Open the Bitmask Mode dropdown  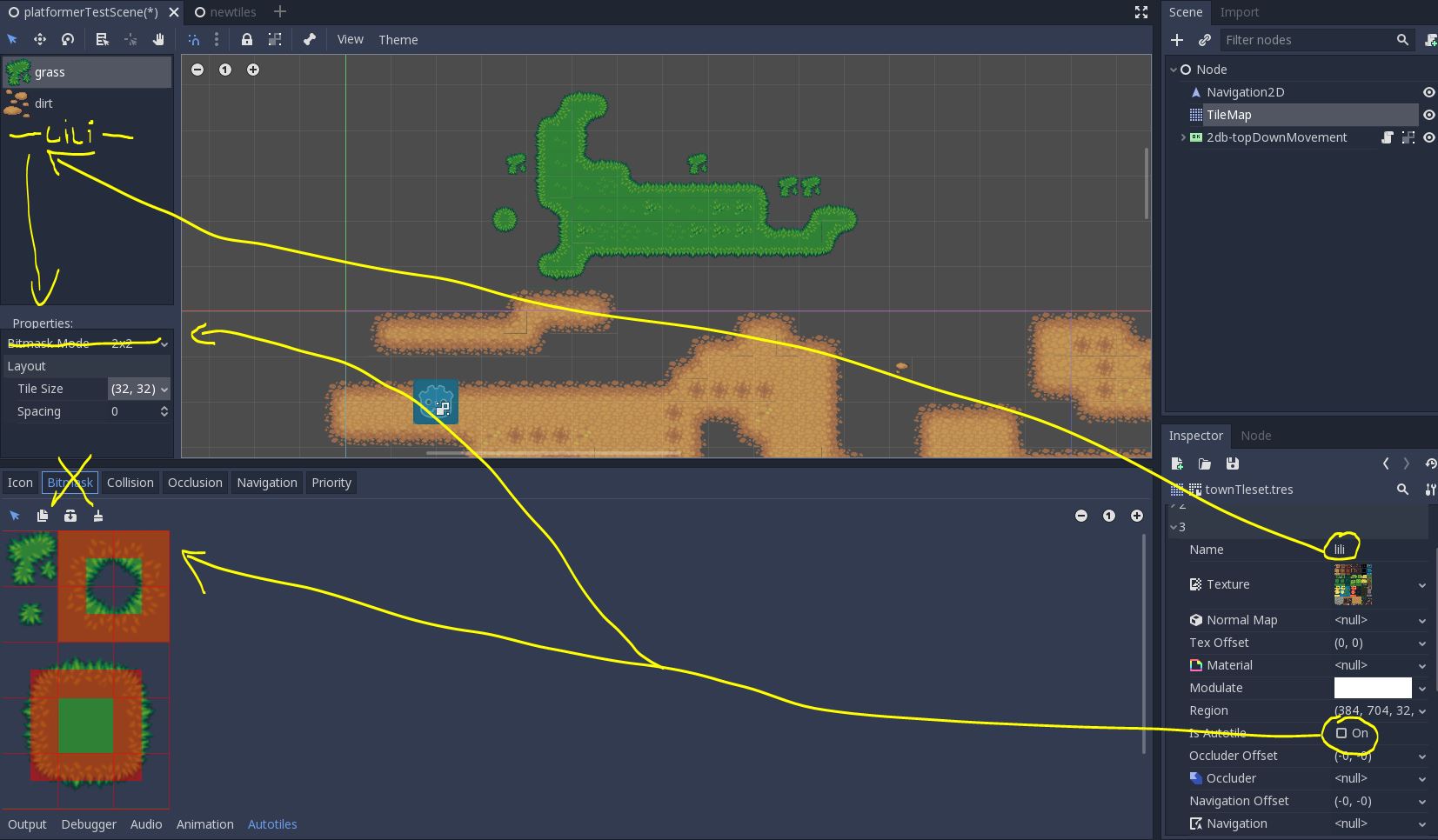164,343
